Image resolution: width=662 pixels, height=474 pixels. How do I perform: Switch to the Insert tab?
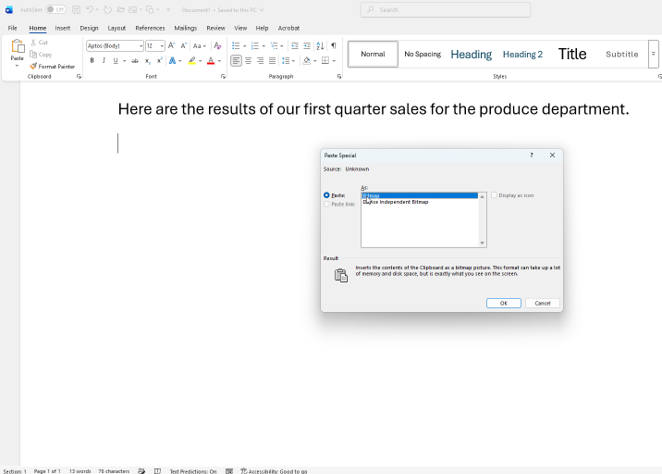[62, 28]
